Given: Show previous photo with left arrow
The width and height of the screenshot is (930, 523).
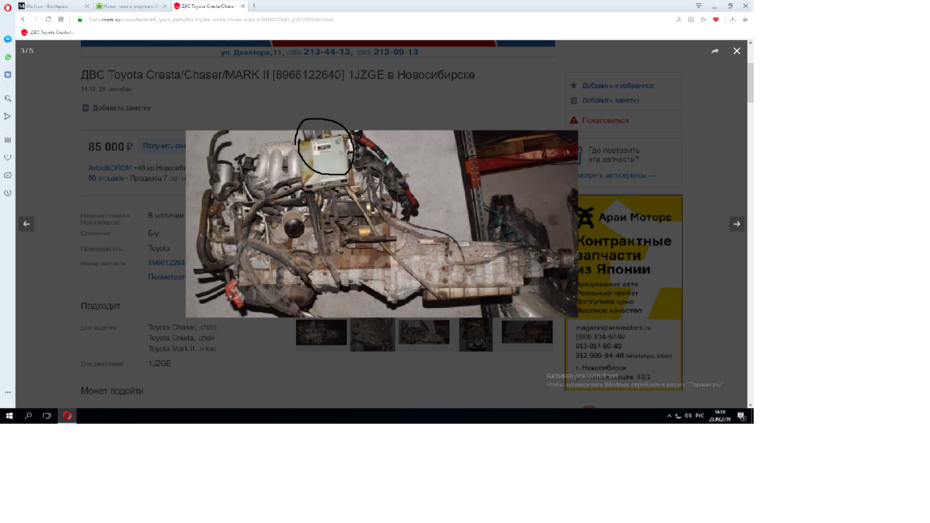Looking at the screenshot, I should click(26, 224).
